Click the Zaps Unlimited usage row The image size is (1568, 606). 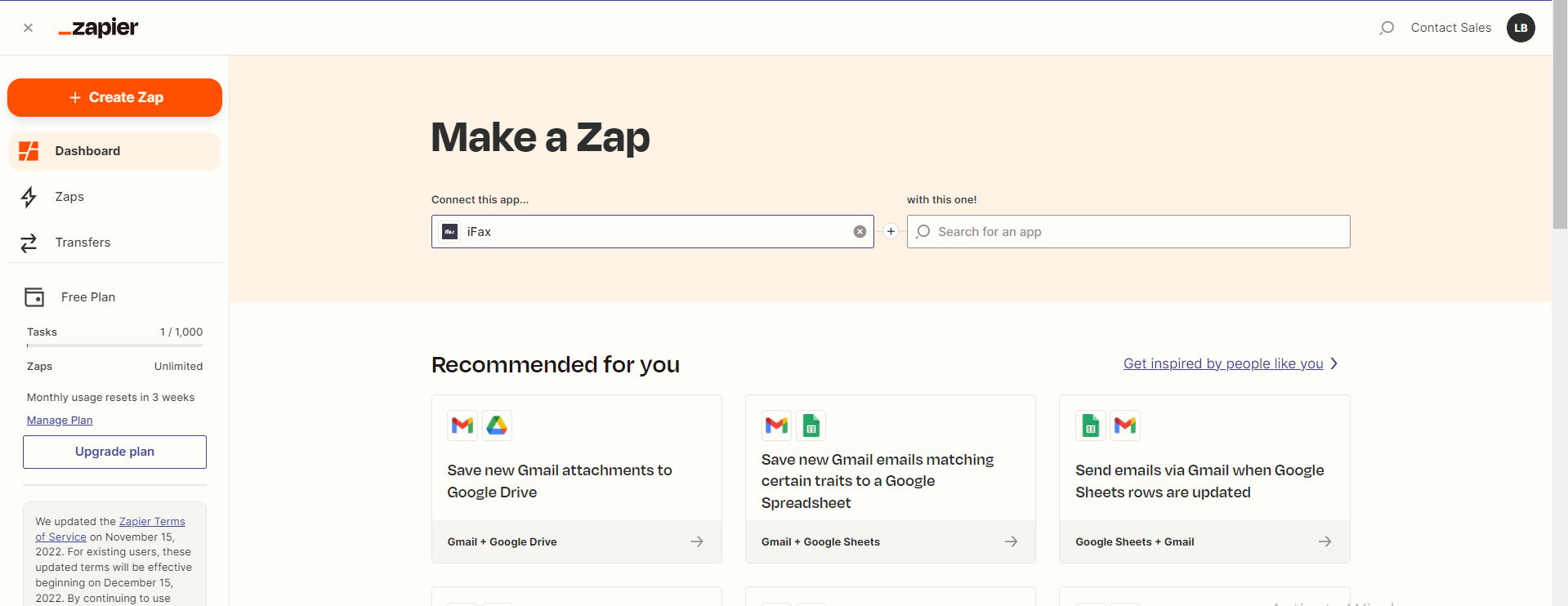(x=114, y=367)
